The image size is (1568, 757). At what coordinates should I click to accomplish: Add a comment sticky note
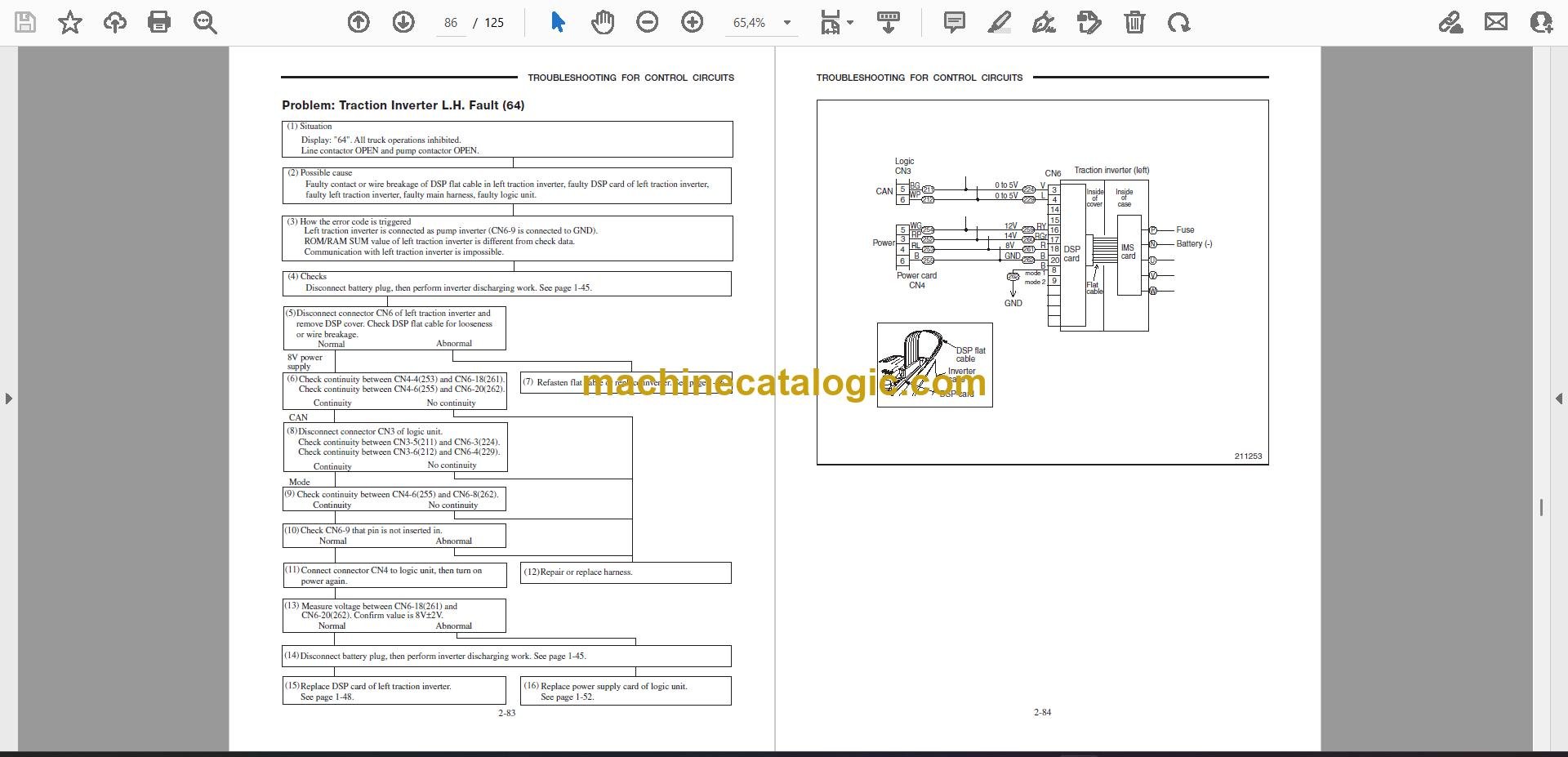[x=954, y=22]
